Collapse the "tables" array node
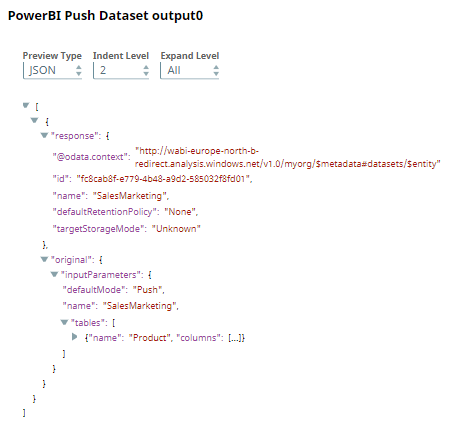Viewport: 459px width, 431px height. coord(64,322)
